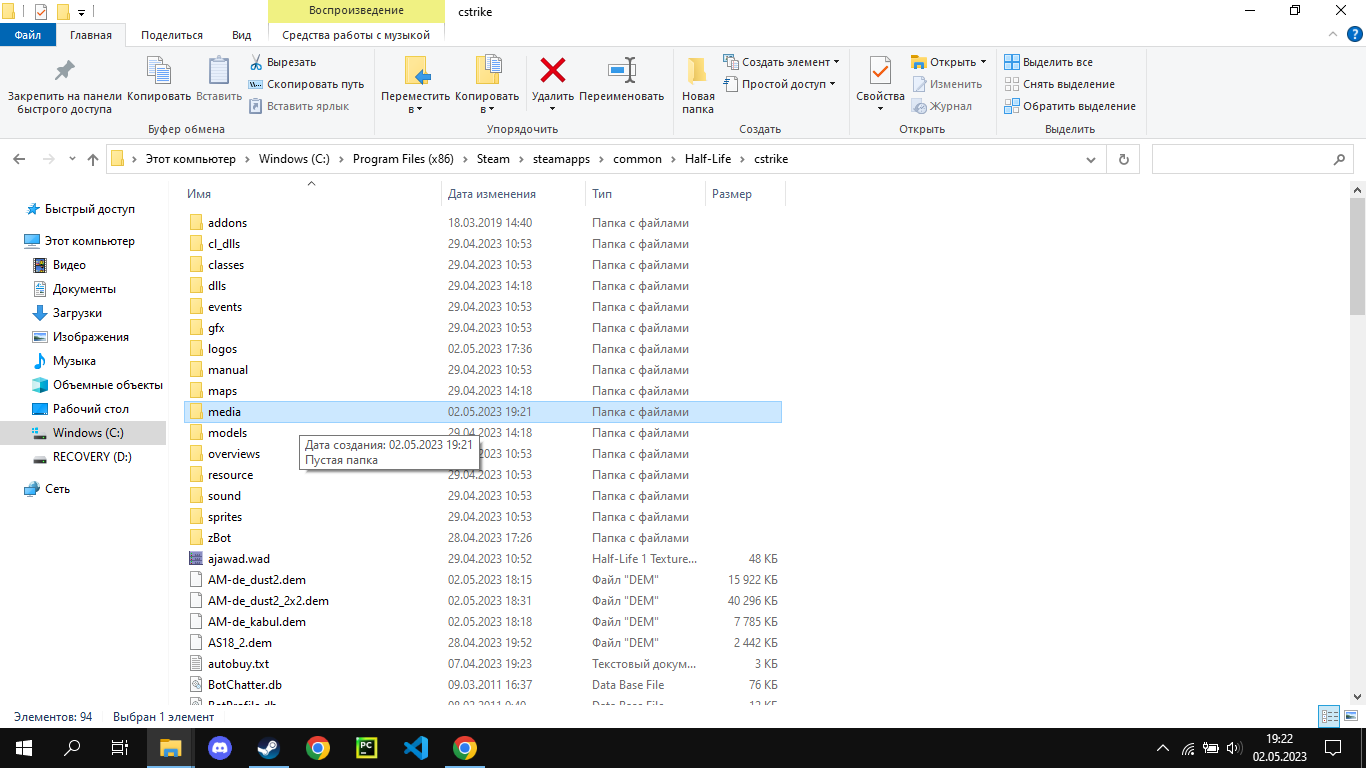Image resolution: width=1366 pixels, height=768 pixels.
Task: Open Visual Studio Code from taskbar
Action: coord(415,748)
